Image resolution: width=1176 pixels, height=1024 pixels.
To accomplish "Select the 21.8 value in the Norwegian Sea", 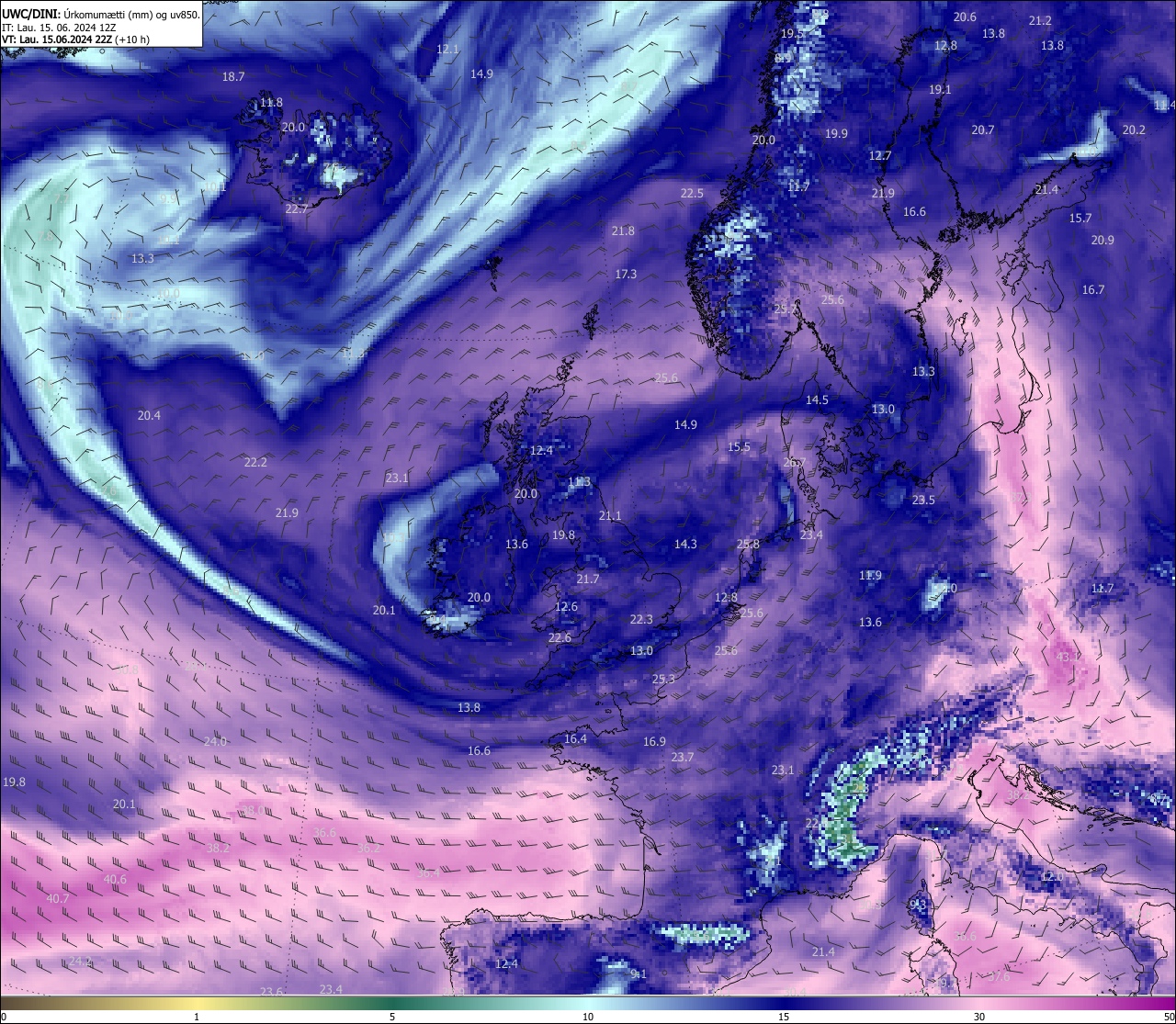I will pyautogui.click(x=623, y=231).
